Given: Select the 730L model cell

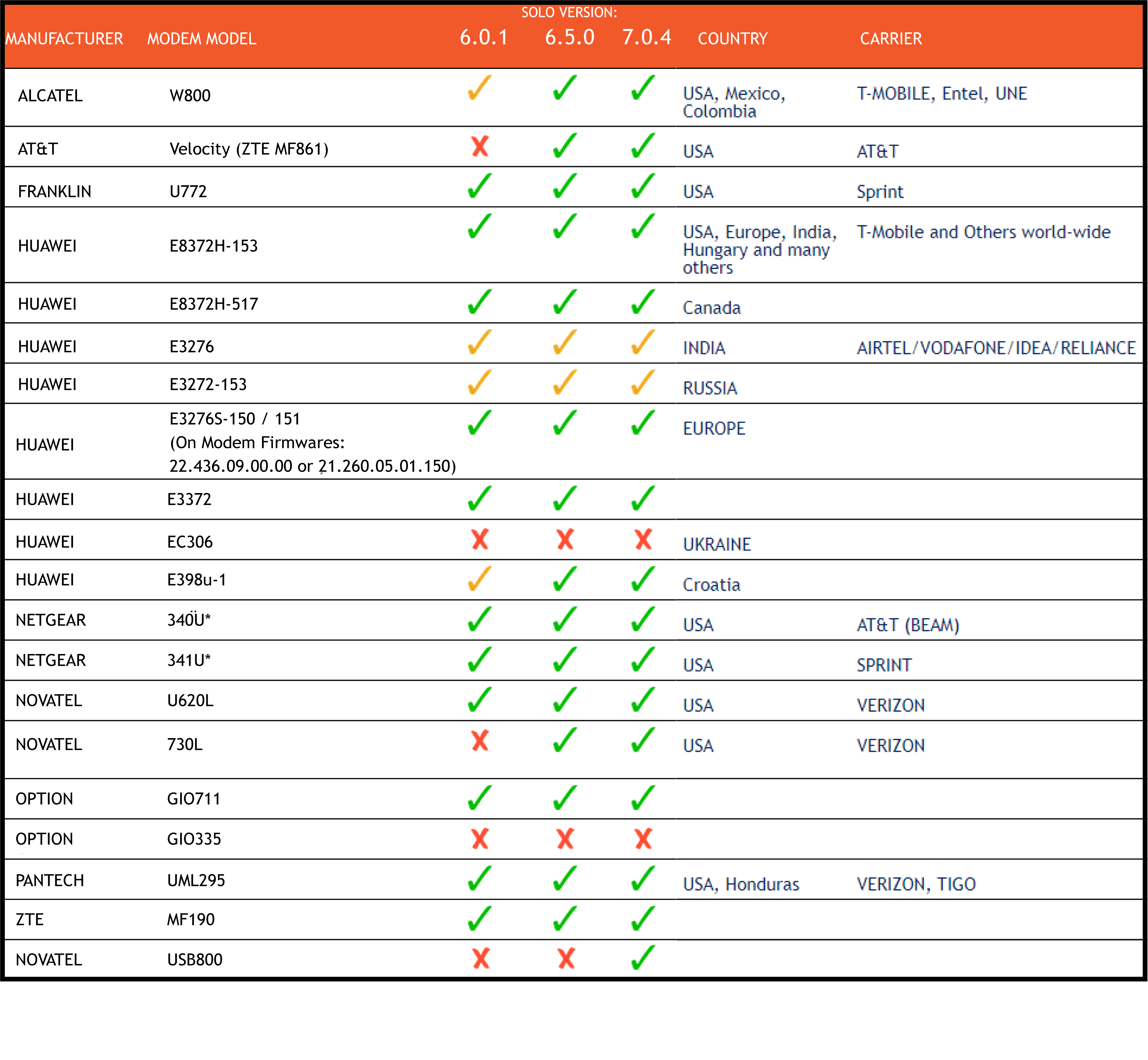Looking at the screenshot, I should click(185, 745).
